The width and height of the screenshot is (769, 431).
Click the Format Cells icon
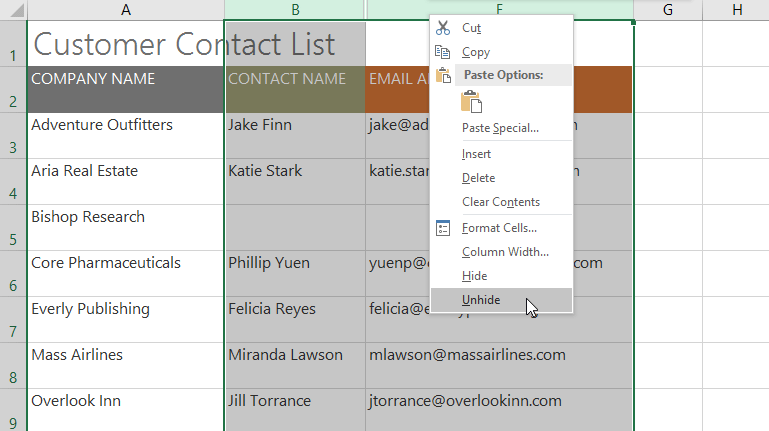coord(443,228)
